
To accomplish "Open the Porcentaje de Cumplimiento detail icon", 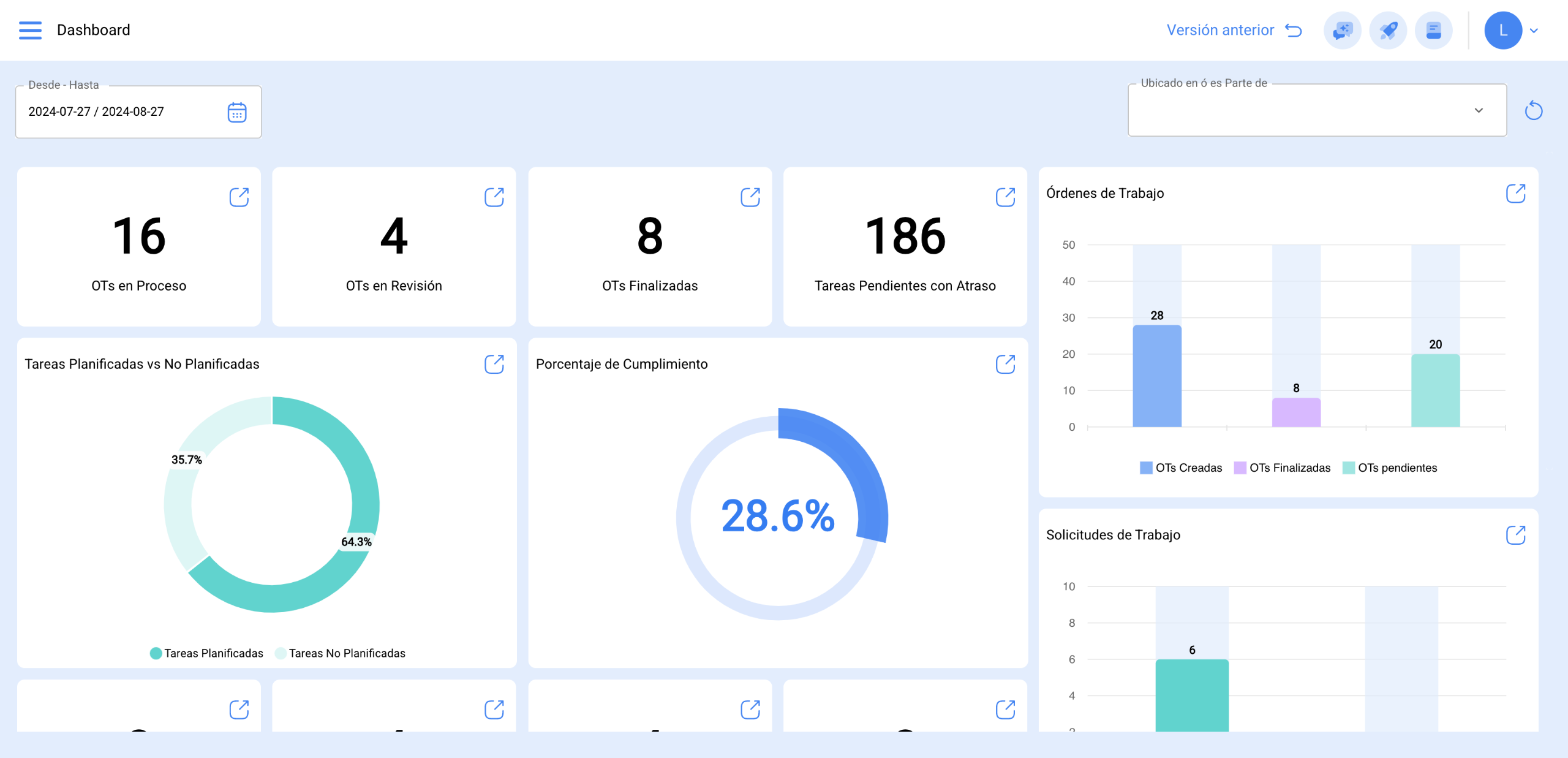I will 1005,364.
